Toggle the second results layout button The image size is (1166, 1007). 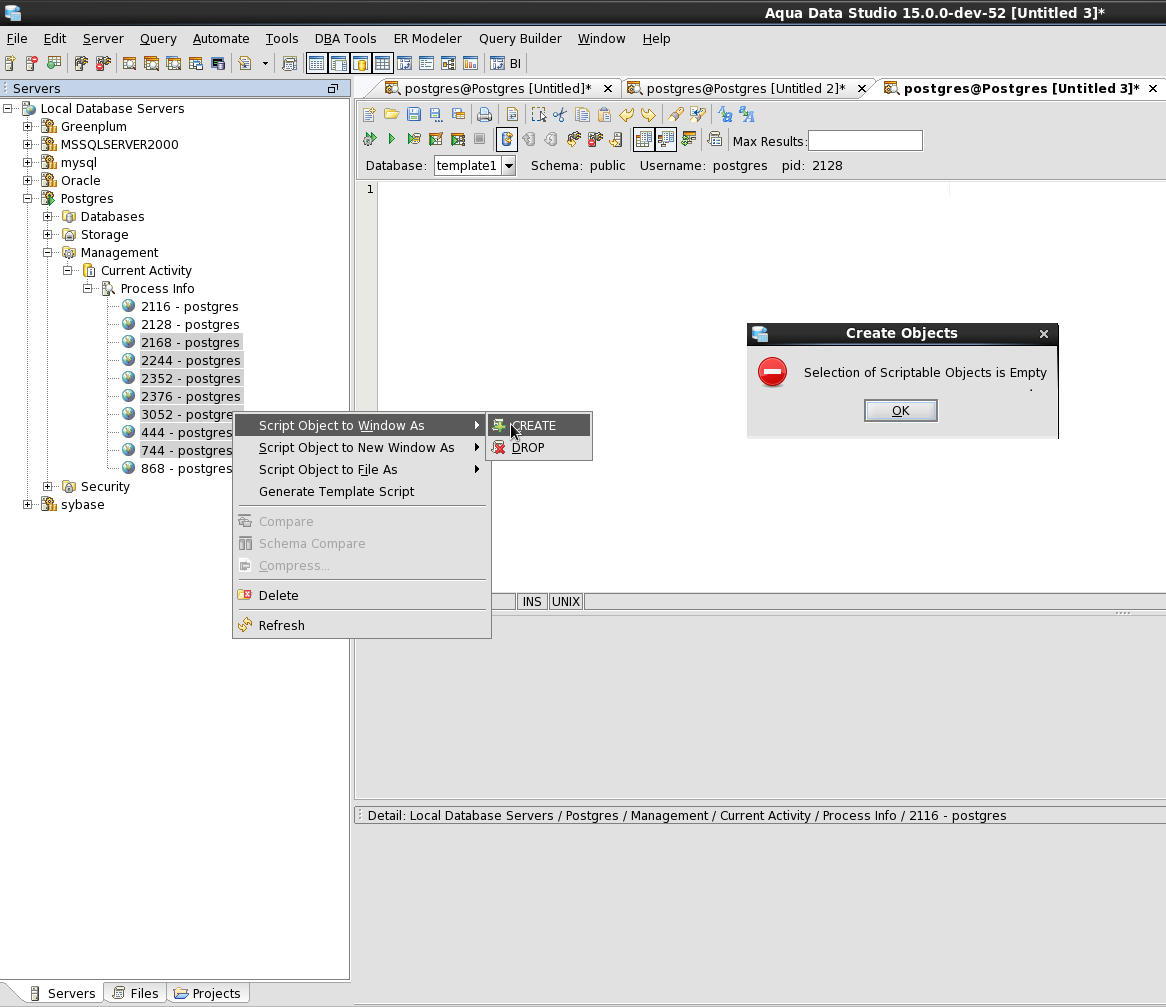[666, 139]
